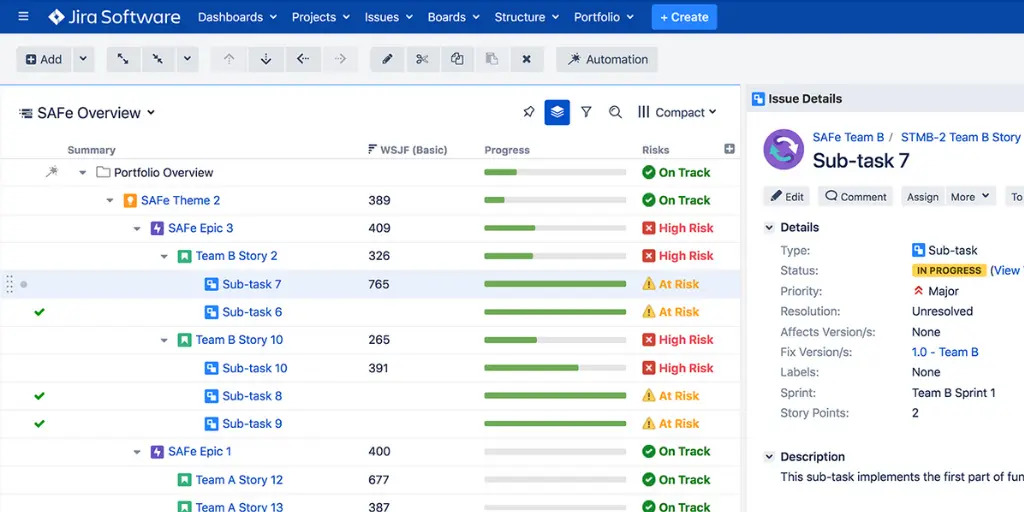Open the filter funnel icon
Screen dimensions: 1024x512
tap(586, 112)
